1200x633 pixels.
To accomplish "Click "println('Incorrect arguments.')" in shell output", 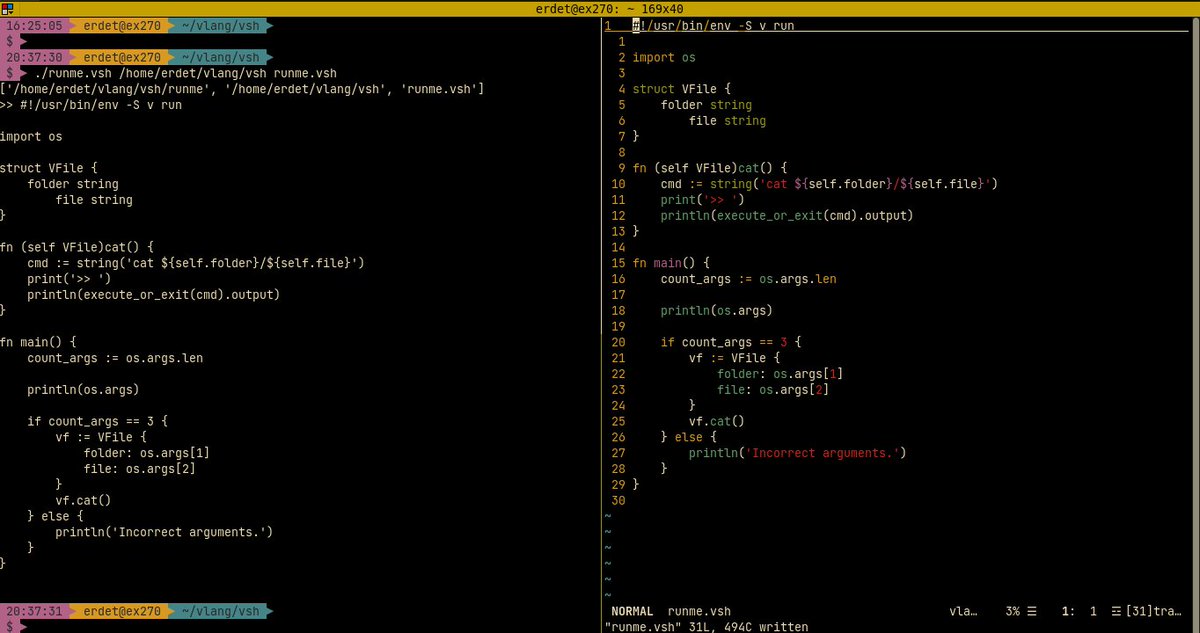I will point(164,532).
